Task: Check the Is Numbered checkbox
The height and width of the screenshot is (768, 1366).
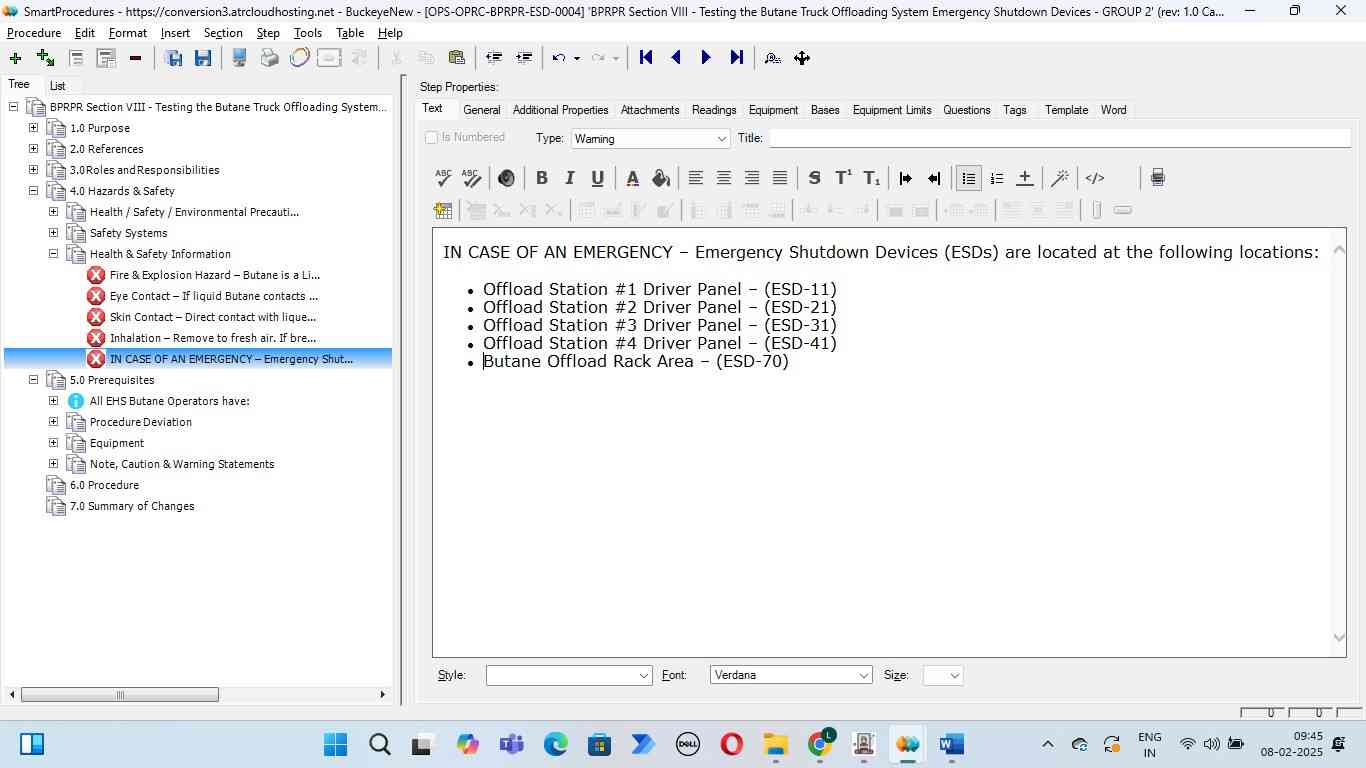Action: coord(432,137)
